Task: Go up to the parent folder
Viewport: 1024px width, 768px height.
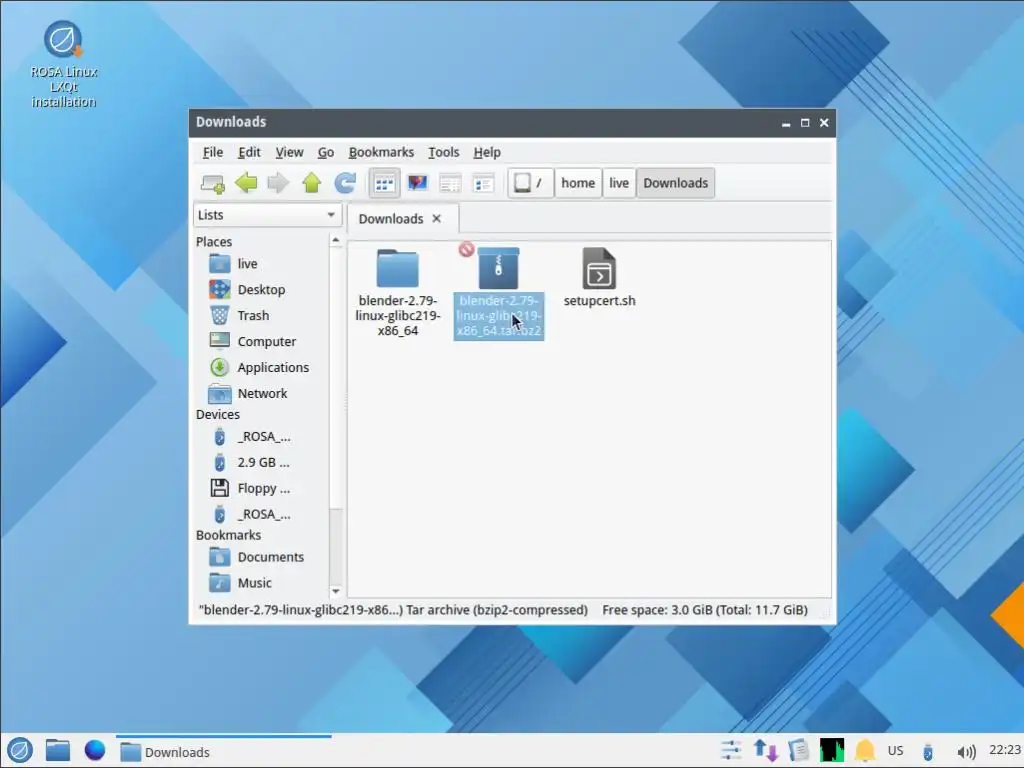Action: 312,184
